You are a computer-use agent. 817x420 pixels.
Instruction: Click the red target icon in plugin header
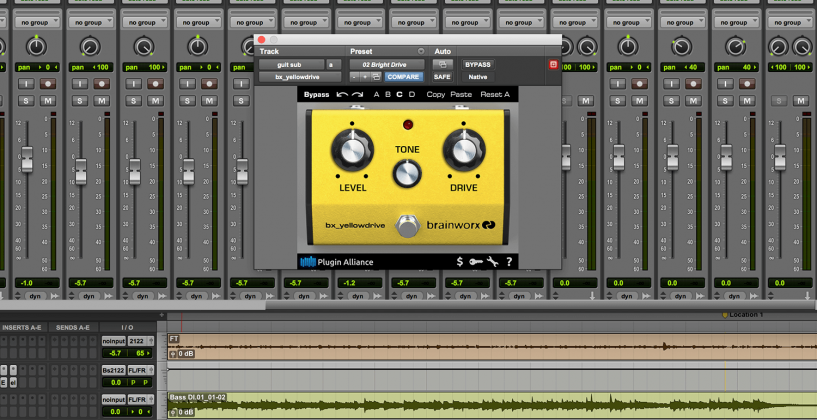click(553, 65)
